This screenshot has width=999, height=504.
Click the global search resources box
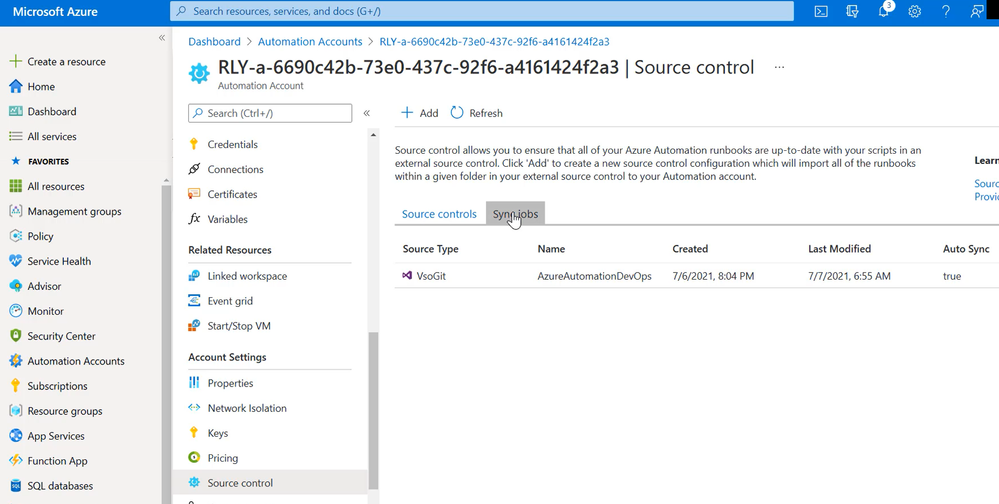[482, 11]
